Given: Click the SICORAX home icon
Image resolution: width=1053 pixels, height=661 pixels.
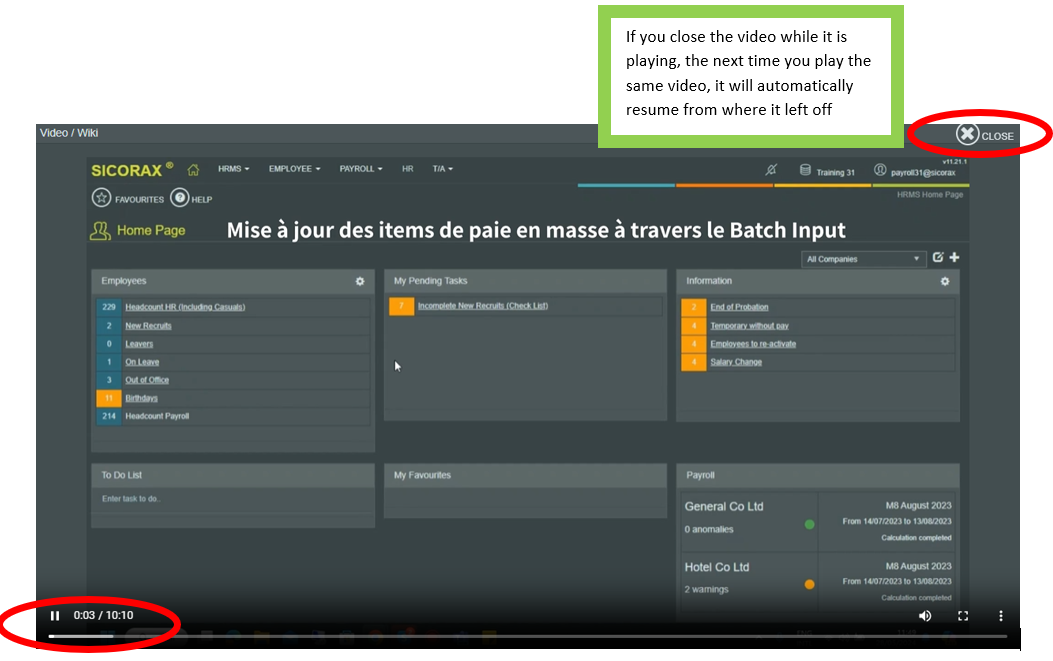Looking at the screenshot, I should [x=194, y=170].
